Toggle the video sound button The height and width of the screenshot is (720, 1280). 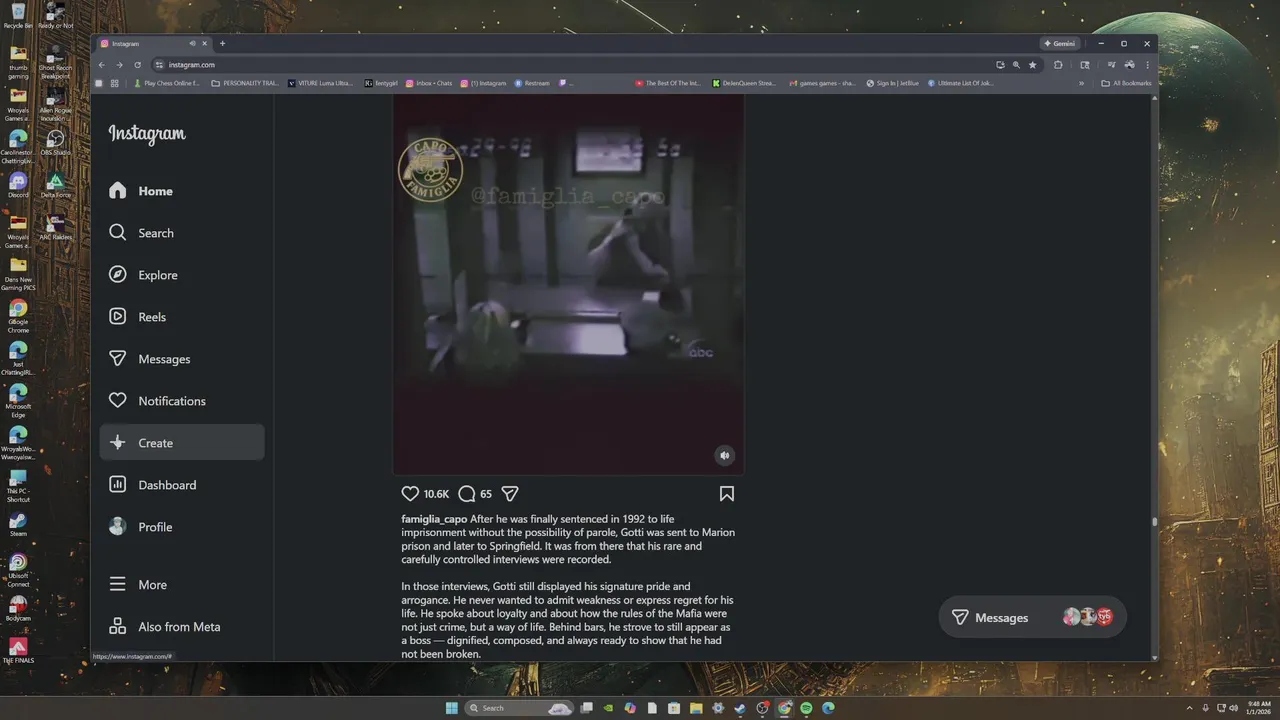pyautogui.click(x=725, y=455)
